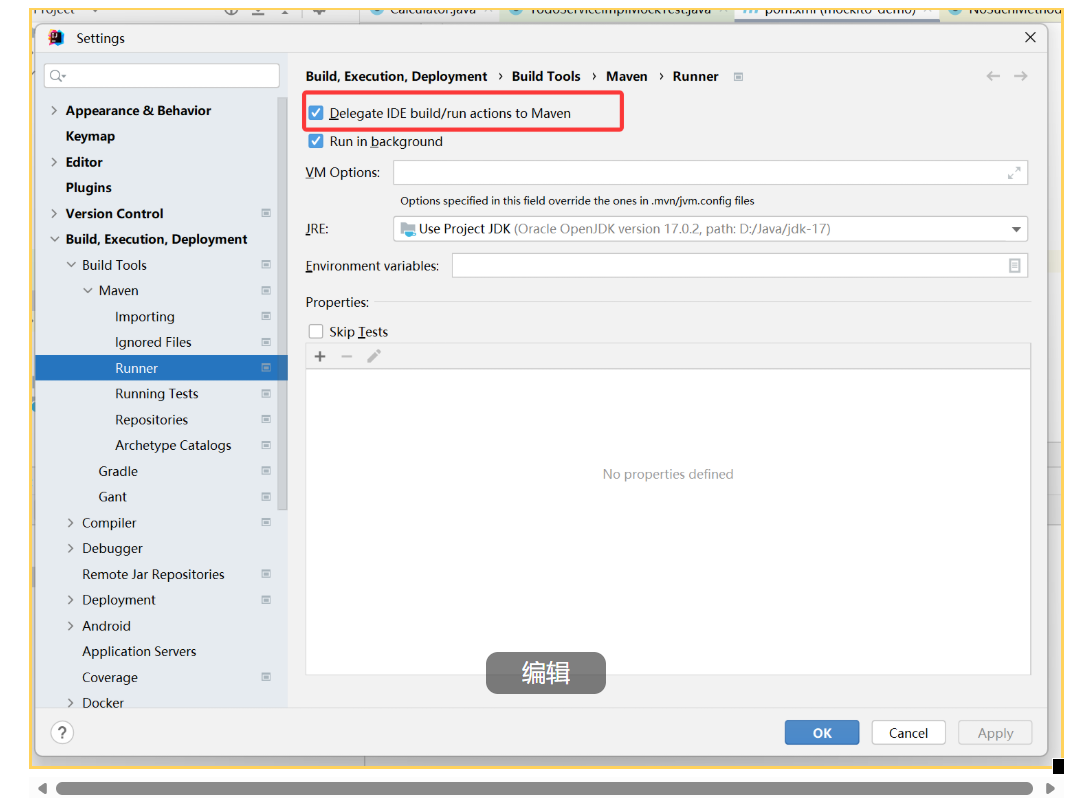Click the IntelliJ logo in Settings title bar
The width and height of the screenshot is (1077, 798).
click(56, 38)
